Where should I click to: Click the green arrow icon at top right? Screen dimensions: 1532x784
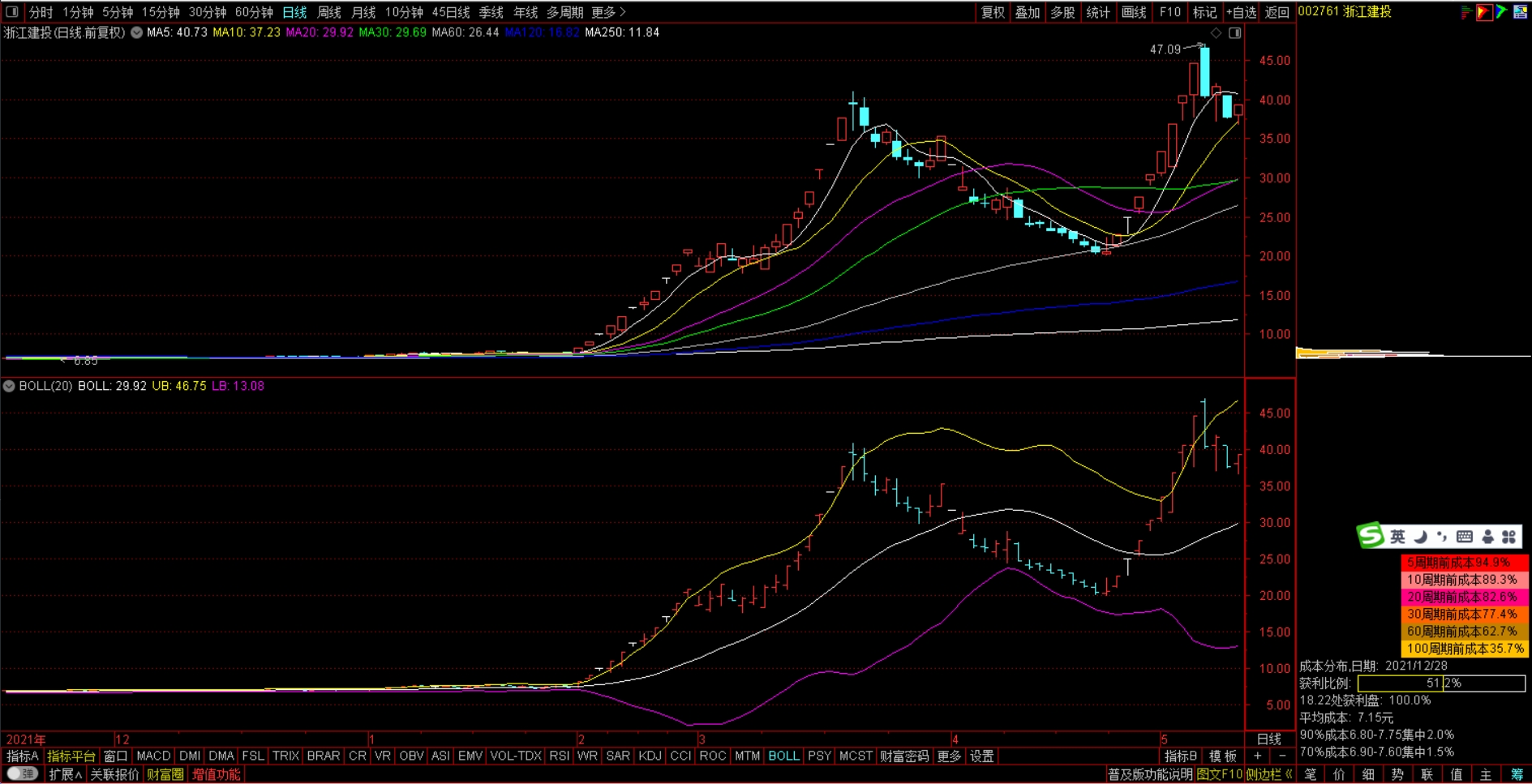pos(1501,12)
